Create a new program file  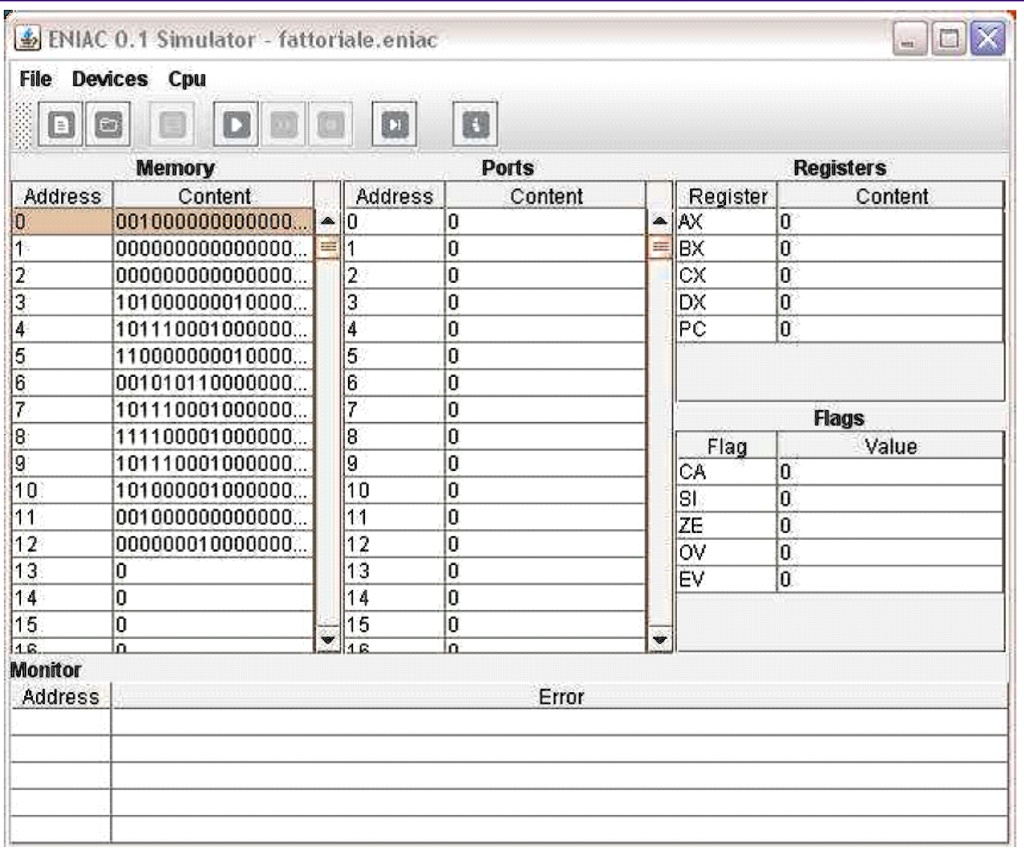point(59,123)
